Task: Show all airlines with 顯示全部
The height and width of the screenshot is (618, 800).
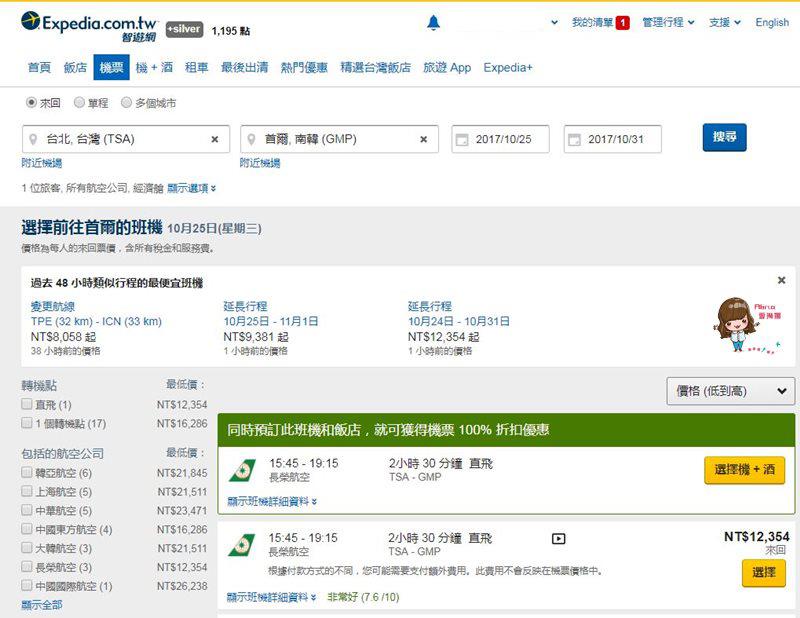Action: point(42,605)
